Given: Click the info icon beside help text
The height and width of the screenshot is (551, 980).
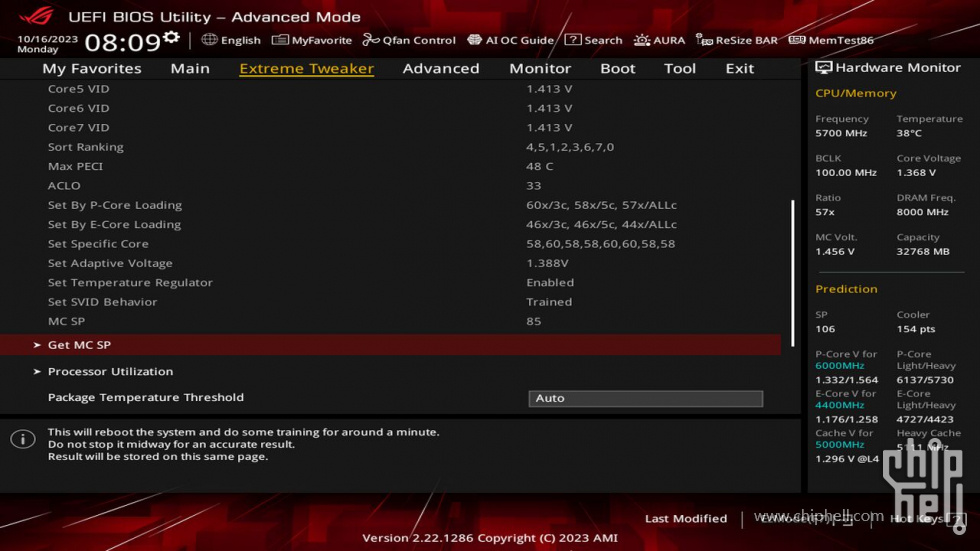Looking at the screenshot, I should pyautogui.click(x=23, y=439).
